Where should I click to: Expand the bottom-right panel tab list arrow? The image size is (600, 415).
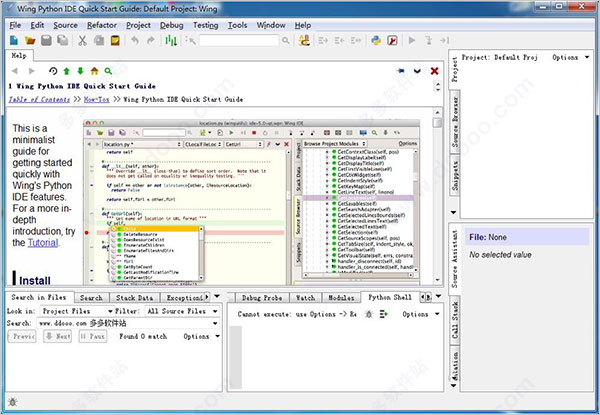click(439, 296)
